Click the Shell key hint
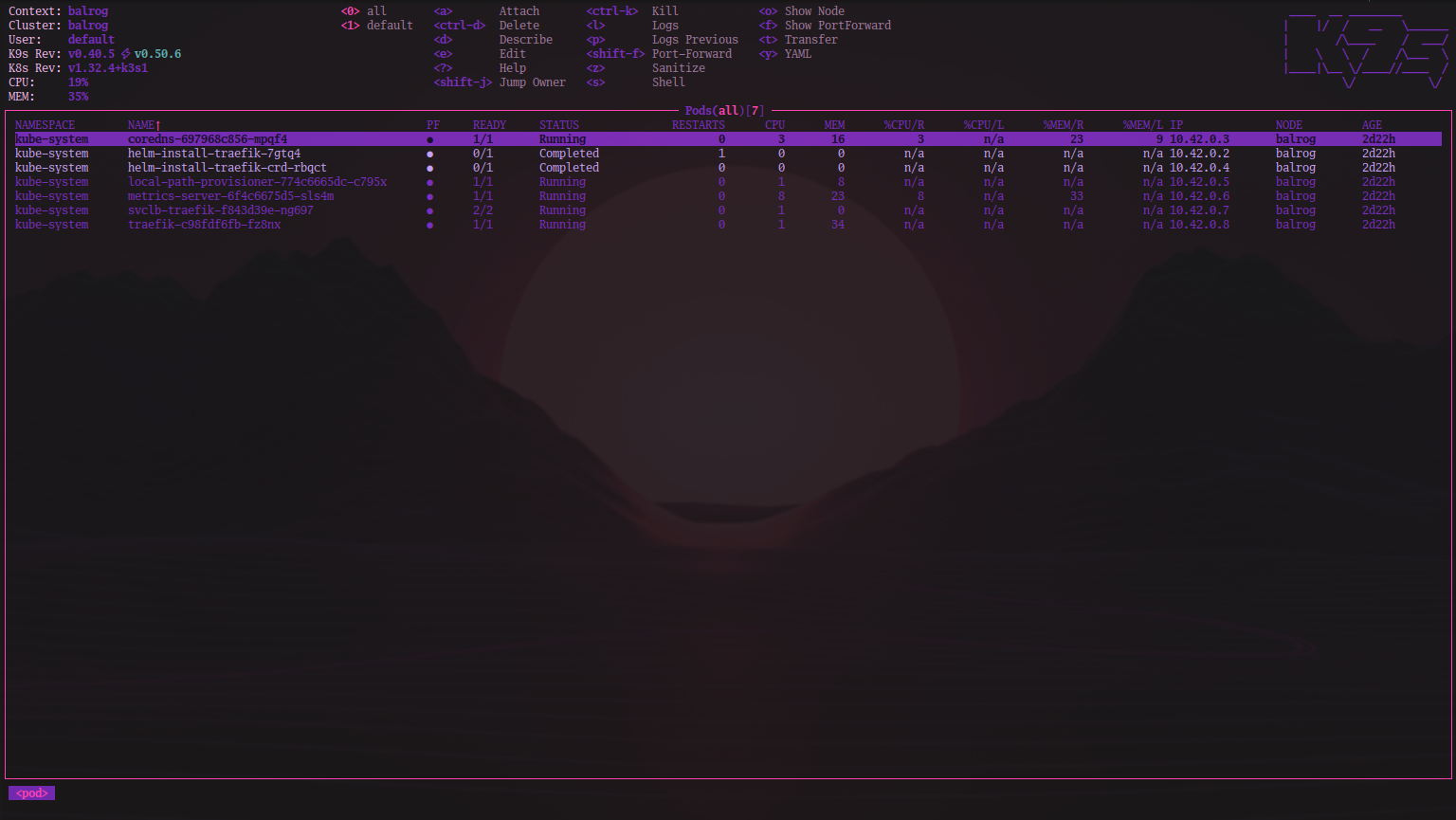1456x820 pixels. [x=636, y=82]
